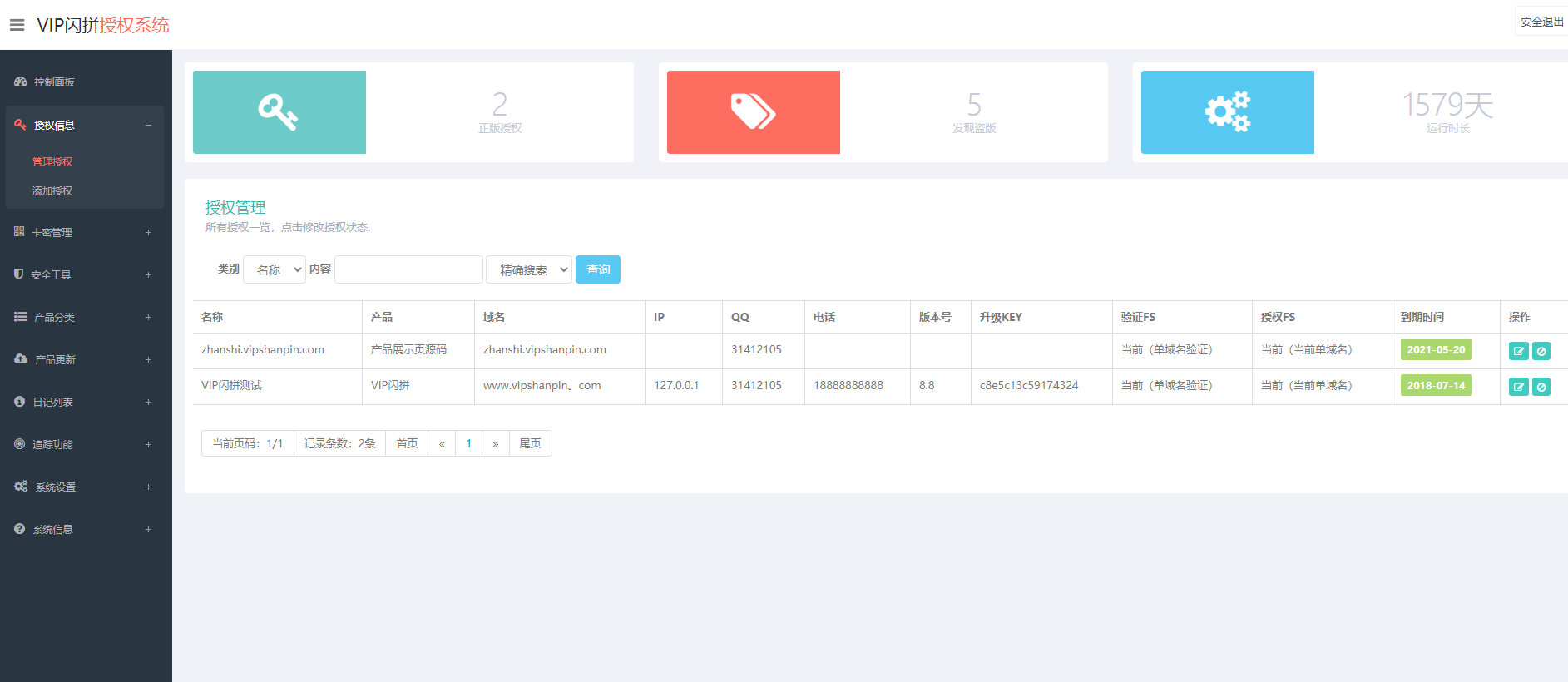
Task: Click the 2018-07-14 expiry date badge
Action: point(1436,385)
